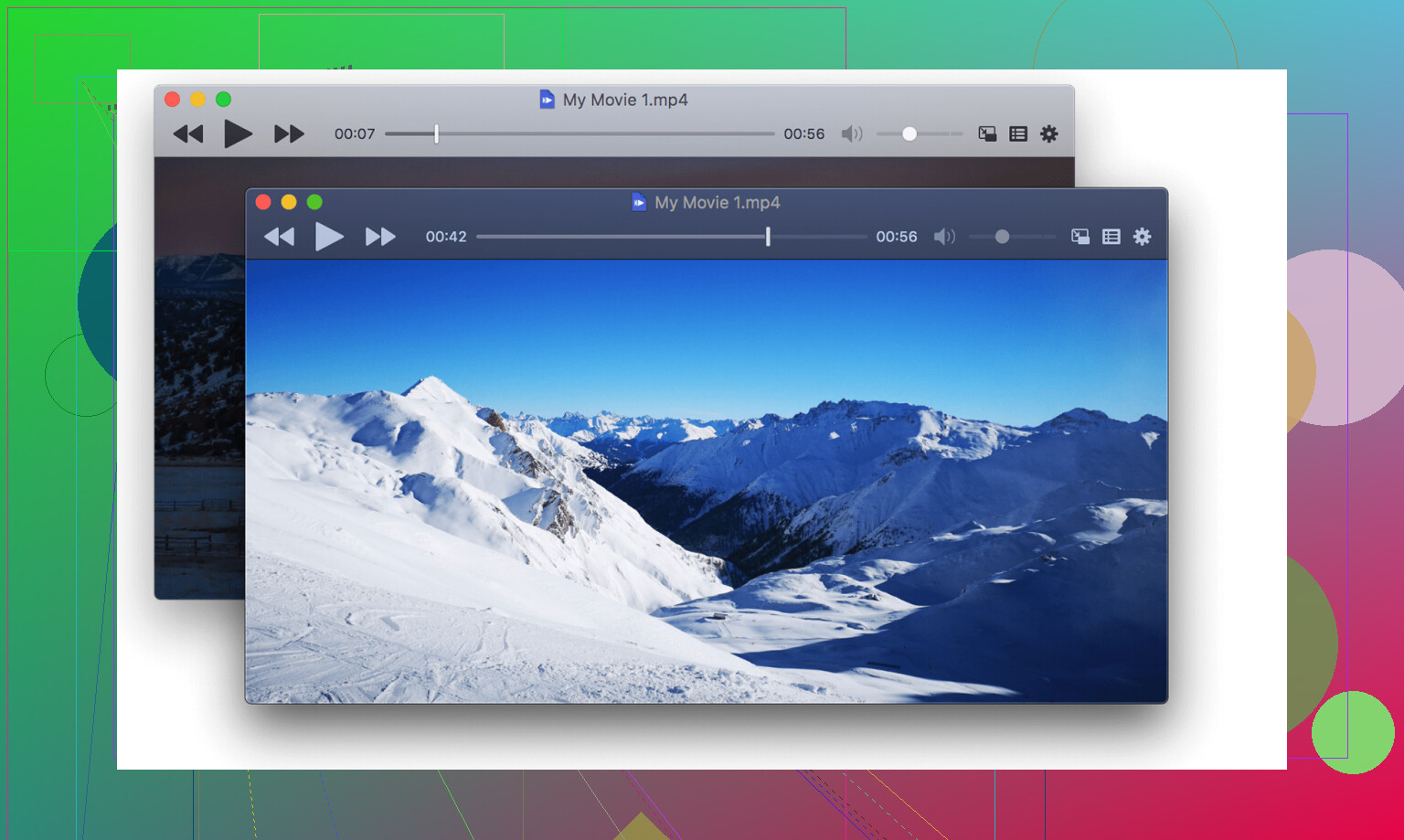Click the 00:42 elapsed time in front window
Viewport: 1404px width, 840px height.
[x=446, y=237]
